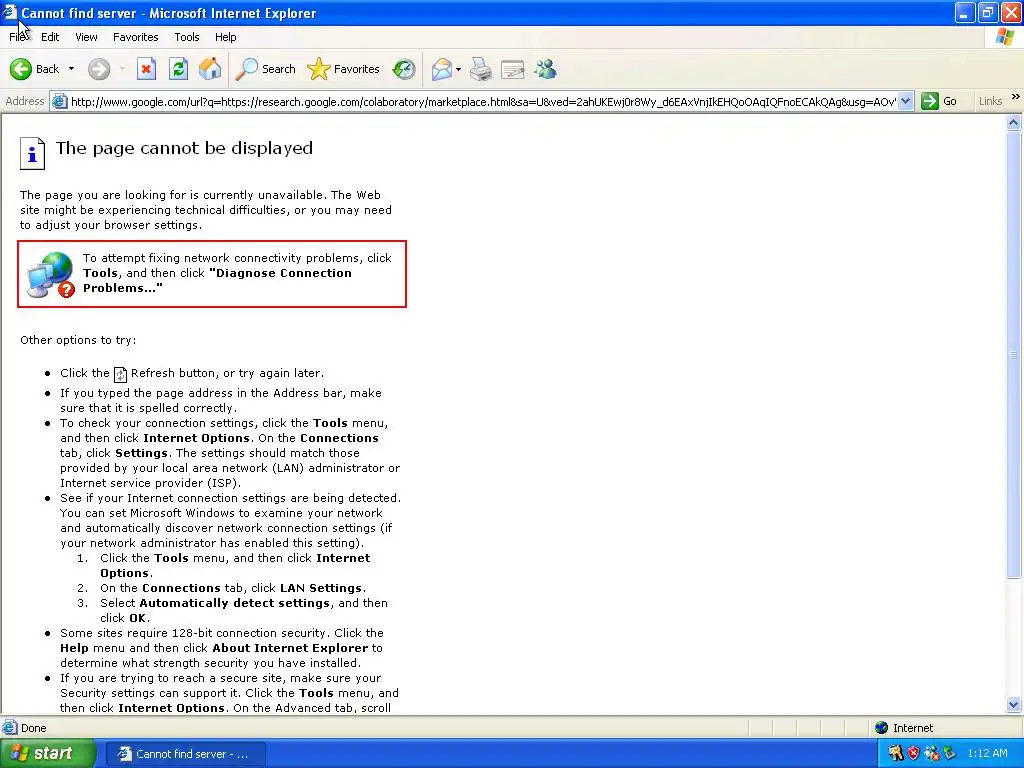The height and width of the screenshot is (768, 1024).
Task: Open Messenger people icon
Action: click(545, 69)
